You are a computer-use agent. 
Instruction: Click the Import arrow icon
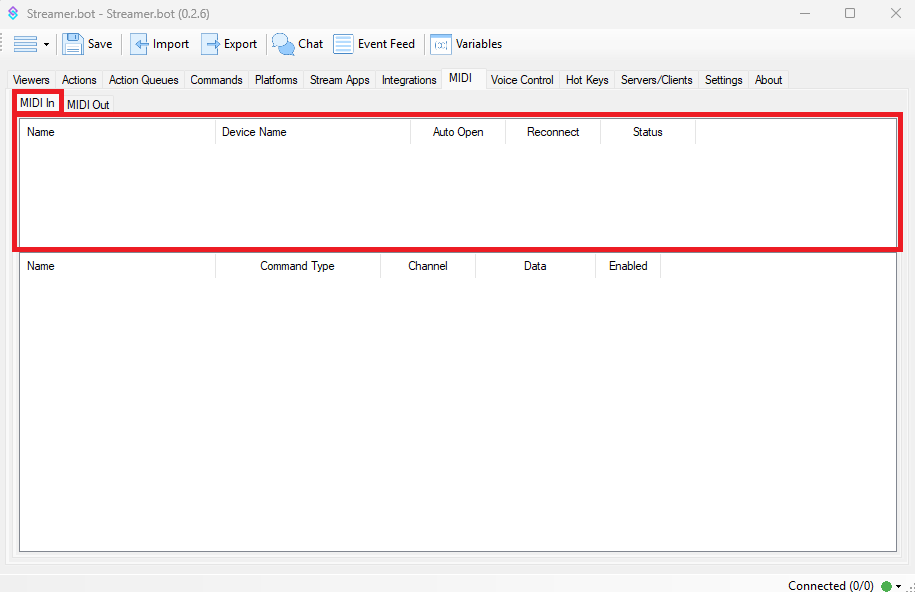pos(139,44)
